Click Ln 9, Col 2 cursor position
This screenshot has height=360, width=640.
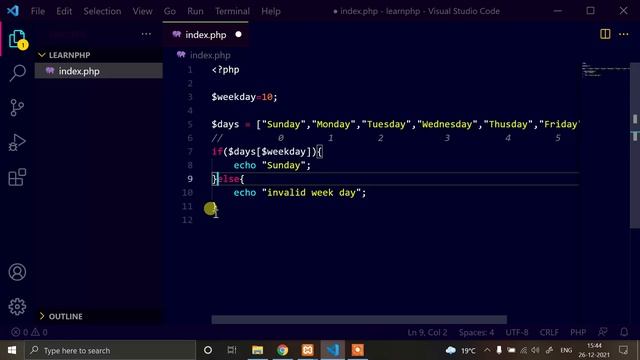tap(427, 332)
